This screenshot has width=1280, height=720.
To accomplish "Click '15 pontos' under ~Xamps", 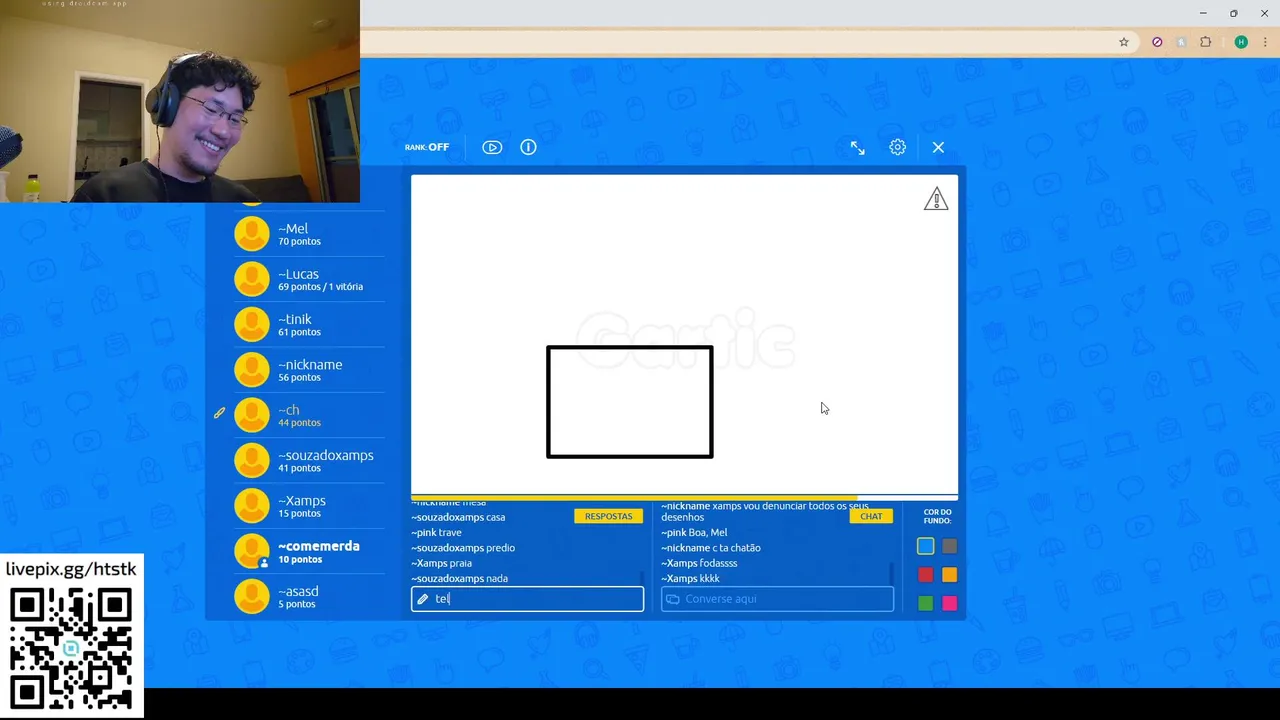I will pyautogui.click(x=299, y=514).
